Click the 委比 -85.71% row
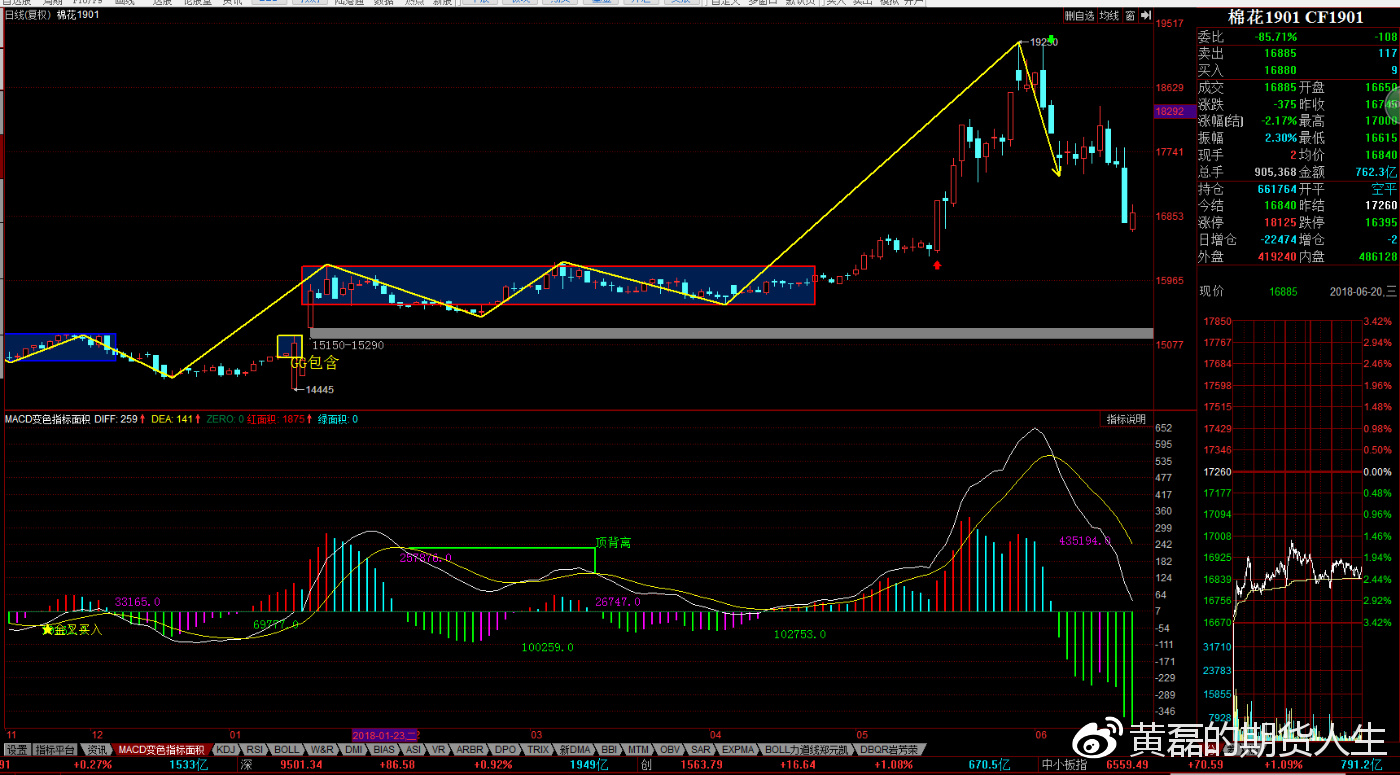The image size is (1400, 775). click(1297, 37)
